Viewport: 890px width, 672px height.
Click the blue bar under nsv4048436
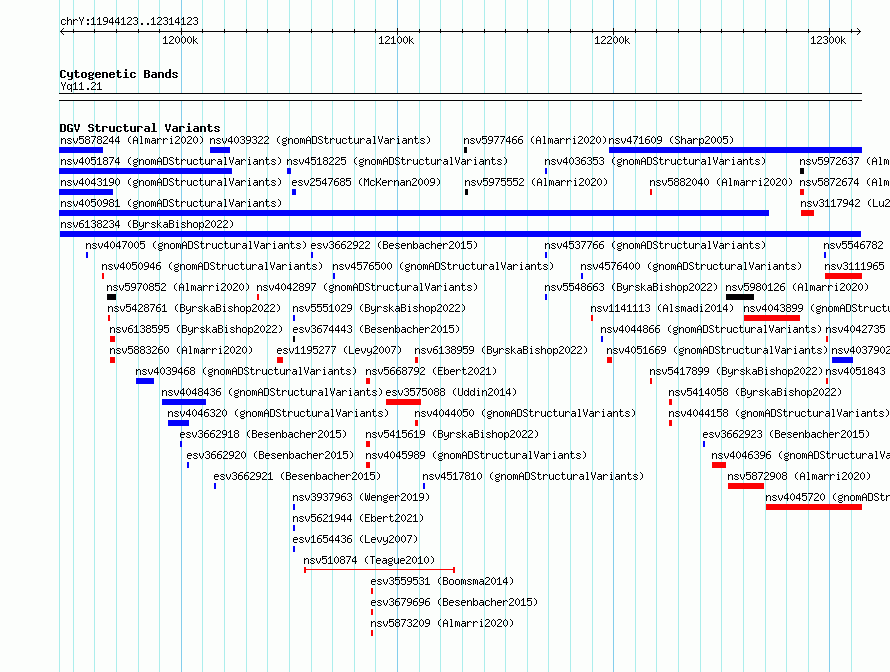point(184,402)
